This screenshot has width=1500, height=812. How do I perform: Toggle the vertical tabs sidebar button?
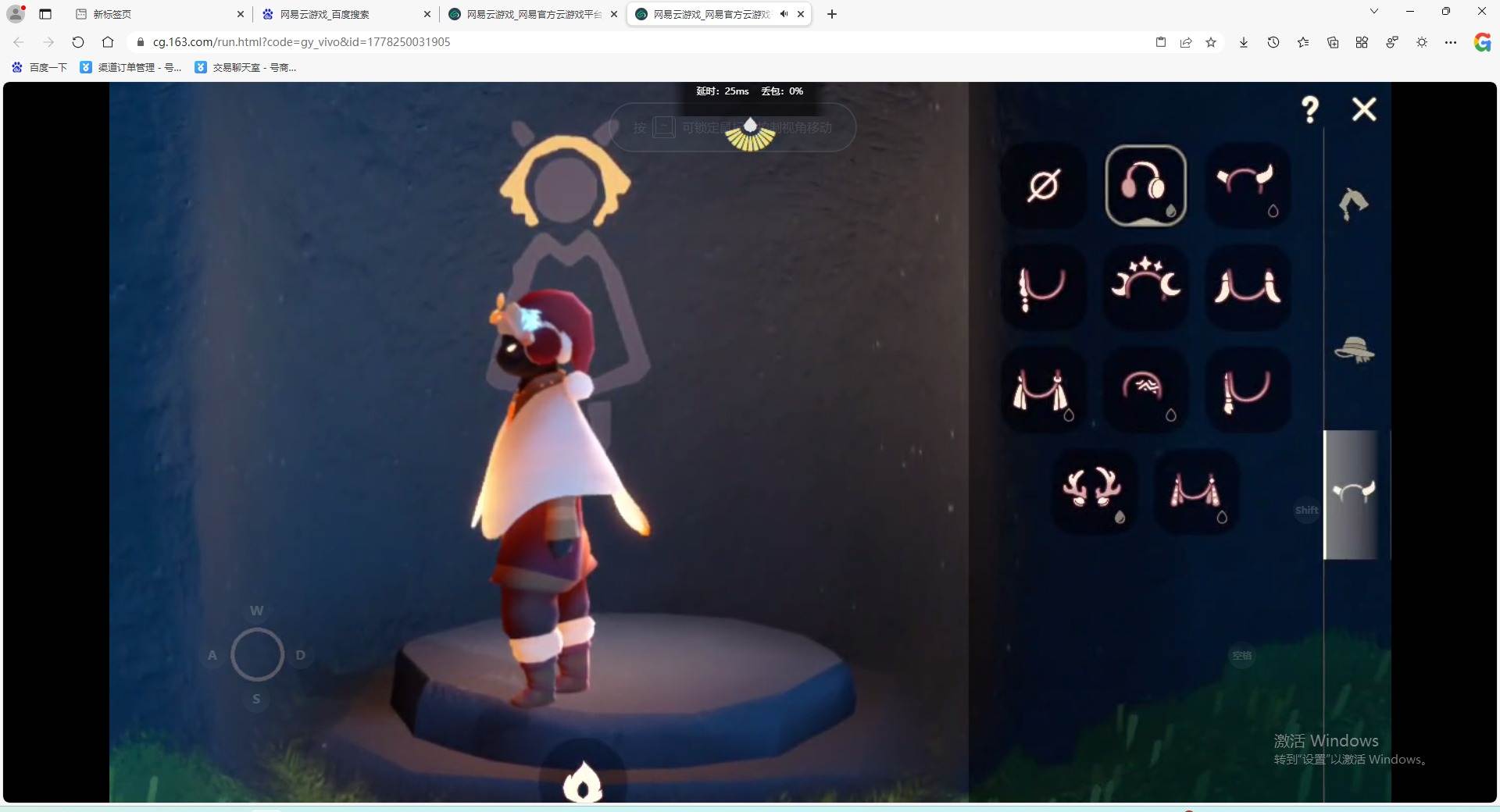[45, 14]
